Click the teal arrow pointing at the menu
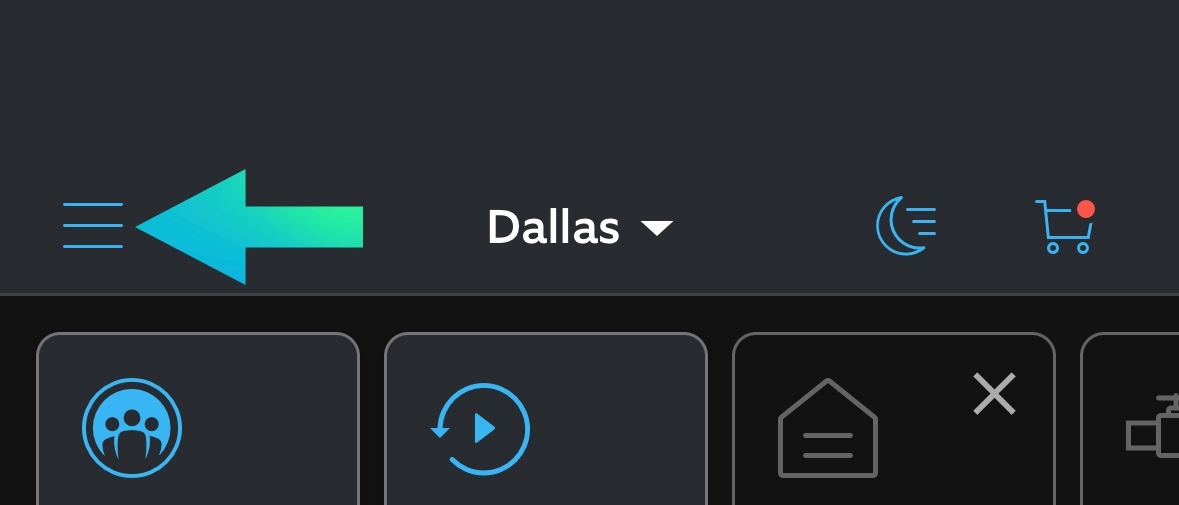The width and height of the screenshot is (1179, 505). pyautogui.click(x=249, y=227)
